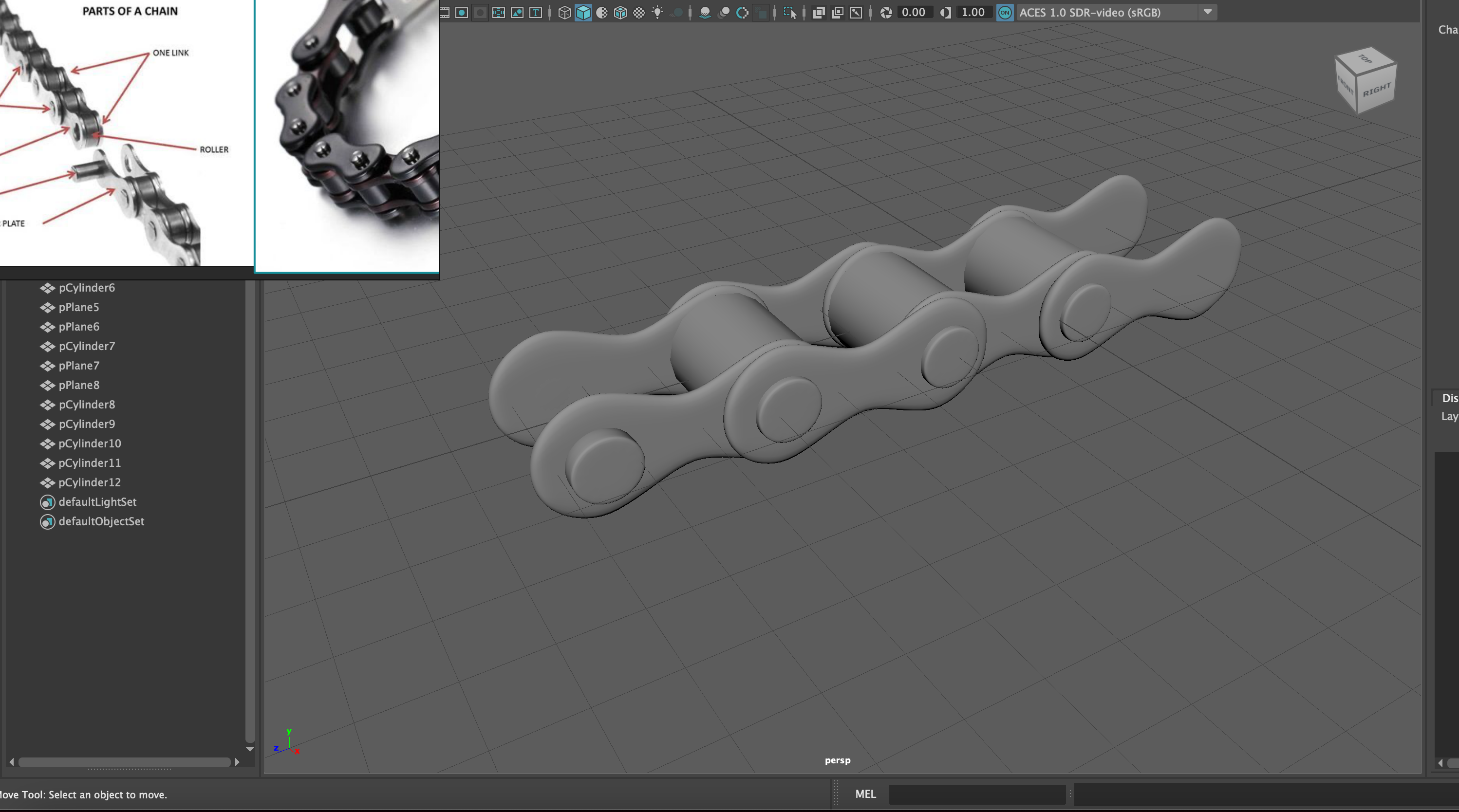Image resolution: width=1459 pixels, height=812 pixels.
Task: Toggle gate mask icon
Action: 480,13
